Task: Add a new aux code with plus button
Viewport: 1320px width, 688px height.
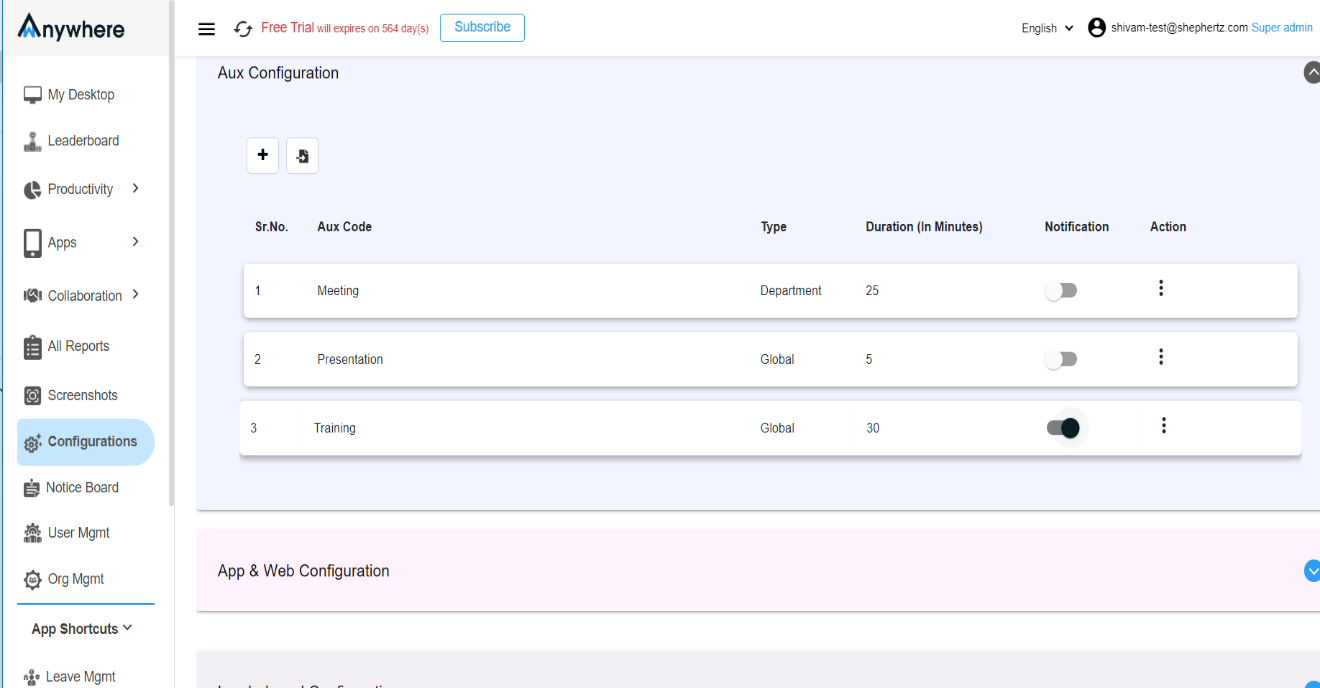Action: 263,155
